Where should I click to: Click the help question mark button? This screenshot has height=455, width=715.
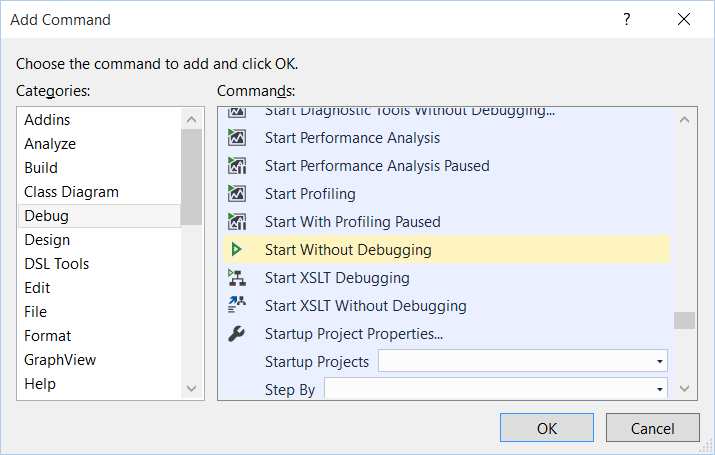tap(627, 19)
